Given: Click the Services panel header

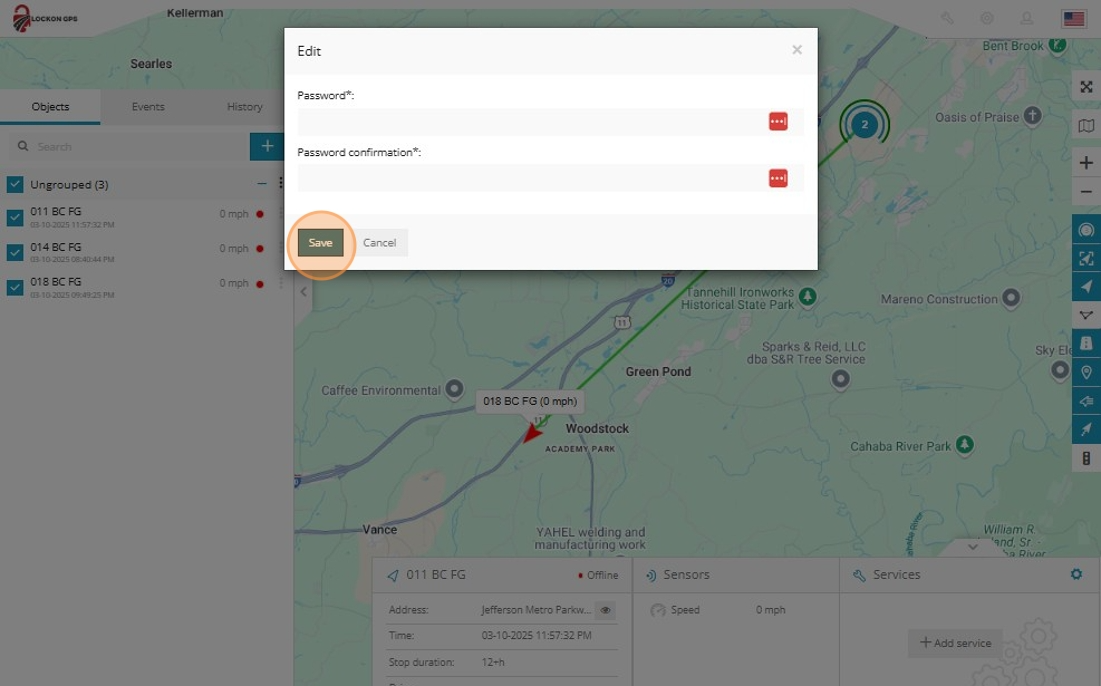Looking at the screenshot, I should (x=970, y=575).
